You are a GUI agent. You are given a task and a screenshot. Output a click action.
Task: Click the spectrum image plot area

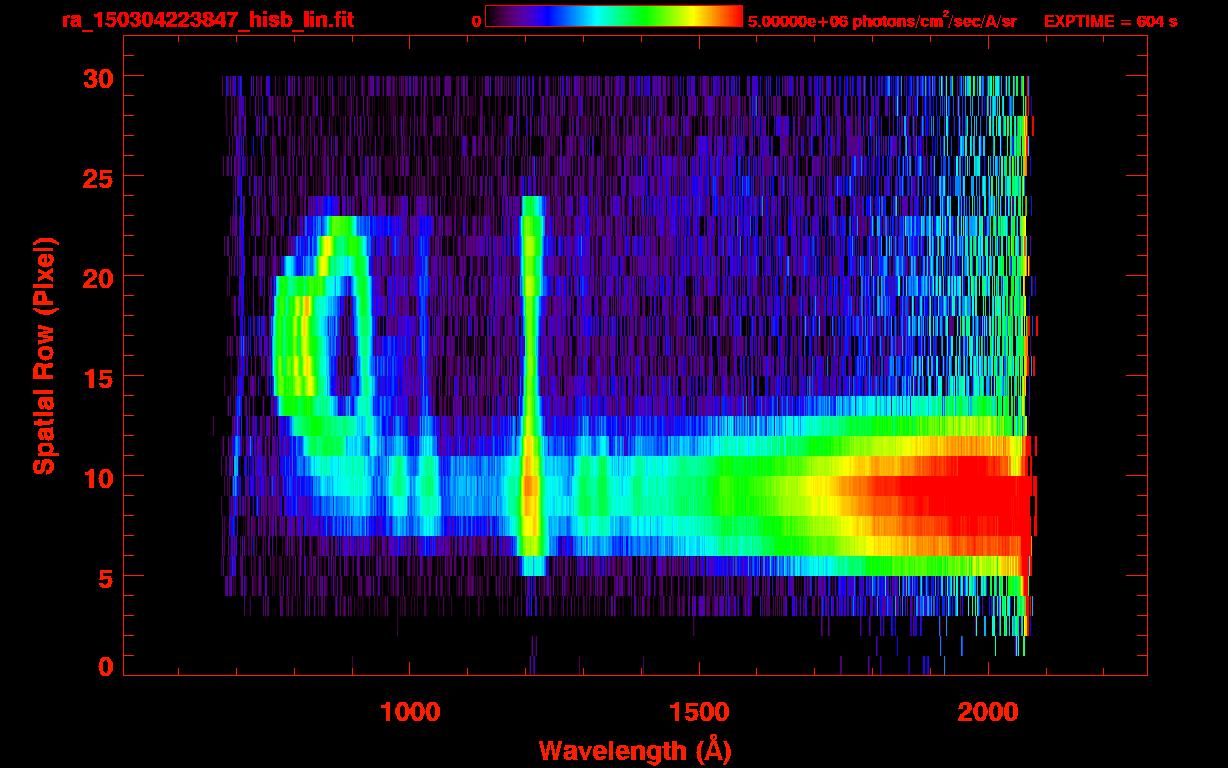tap(635, 355)
